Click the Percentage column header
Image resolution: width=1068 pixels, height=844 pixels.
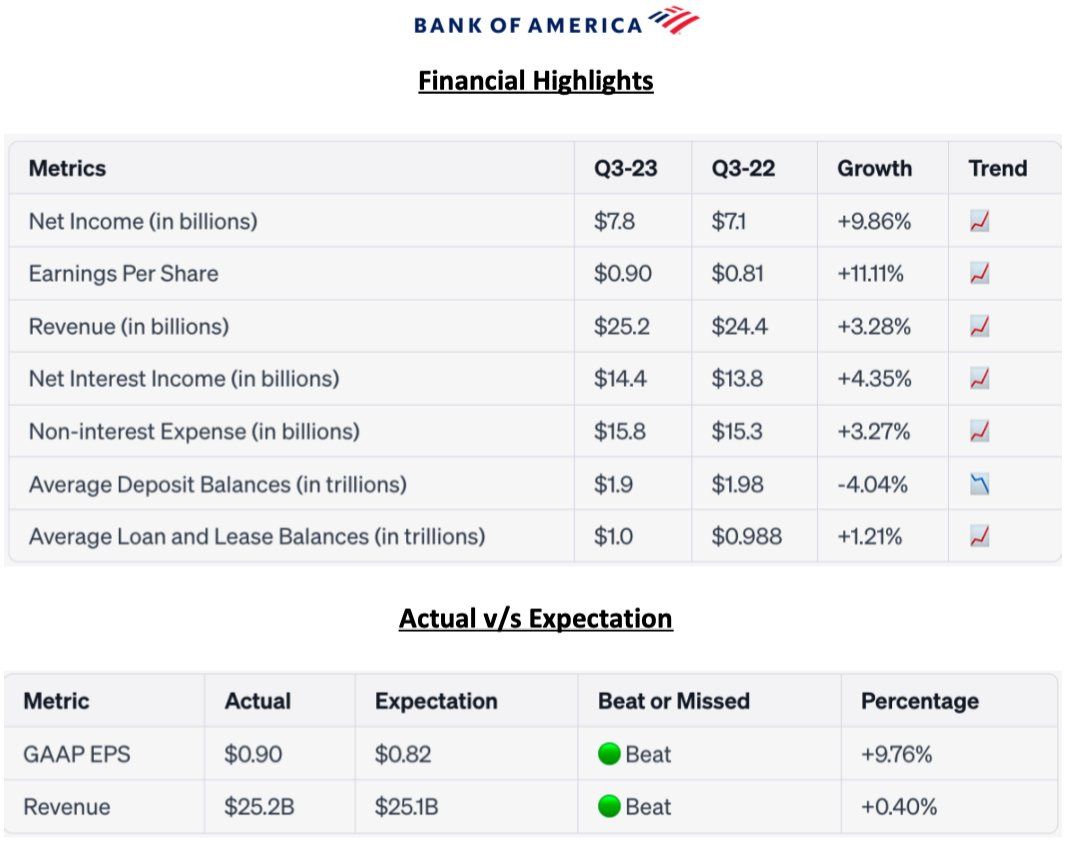(x=919, y=701)
